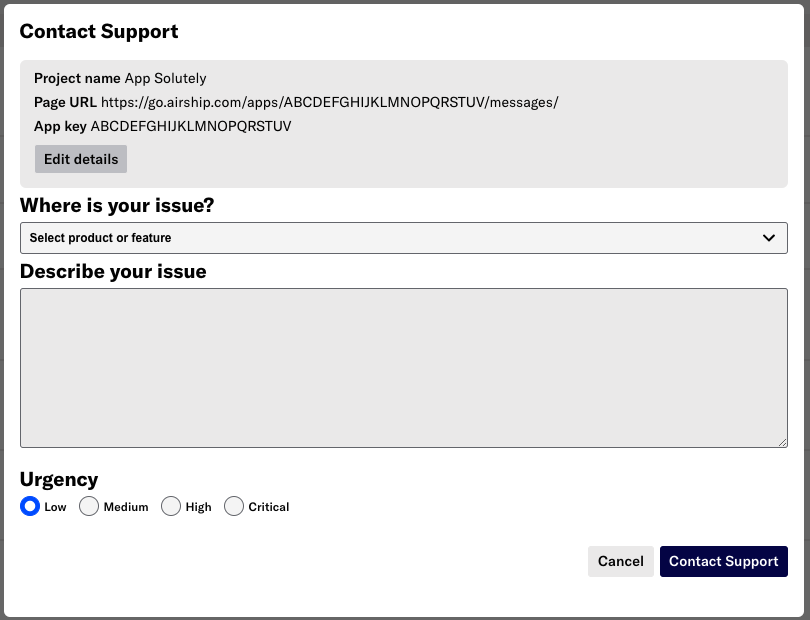Image resolution: width=810 pixels, height=620 pixels.
Task: Cancel the support request dialog
Action: 620,561
